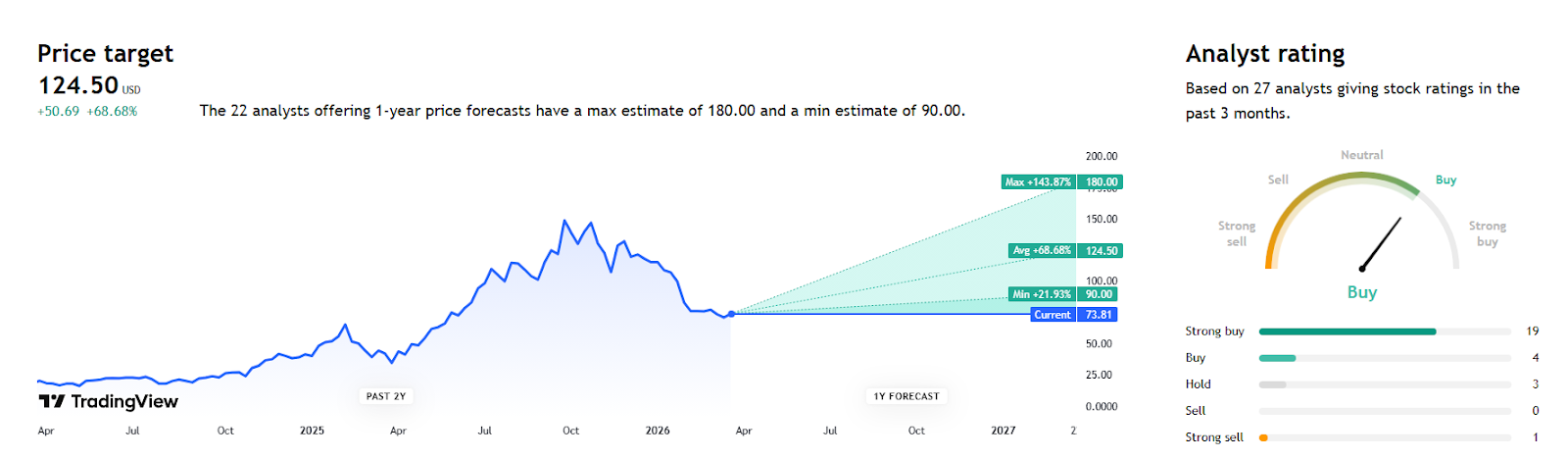Click the Price target heading
This screenshot has height=459, width=1568.
[105, 53]
